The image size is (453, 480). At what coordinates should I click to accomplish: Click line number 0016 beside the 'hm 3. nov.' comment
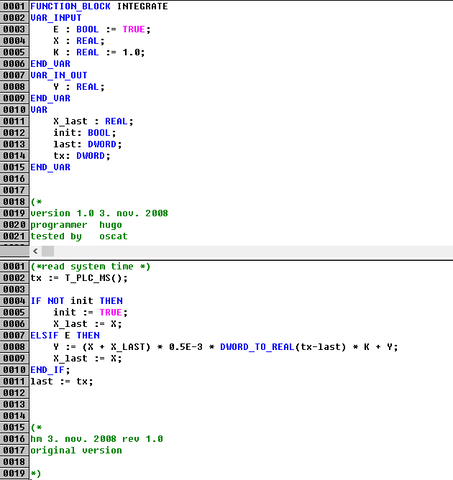click(14, 439)
